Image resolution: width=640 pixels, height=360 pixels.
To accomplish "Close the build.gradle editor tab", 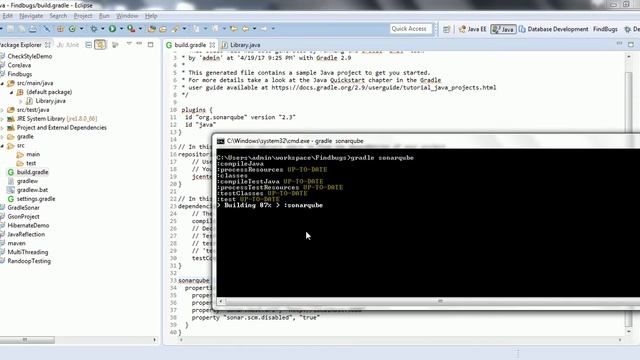I will [x=212, y=45].
